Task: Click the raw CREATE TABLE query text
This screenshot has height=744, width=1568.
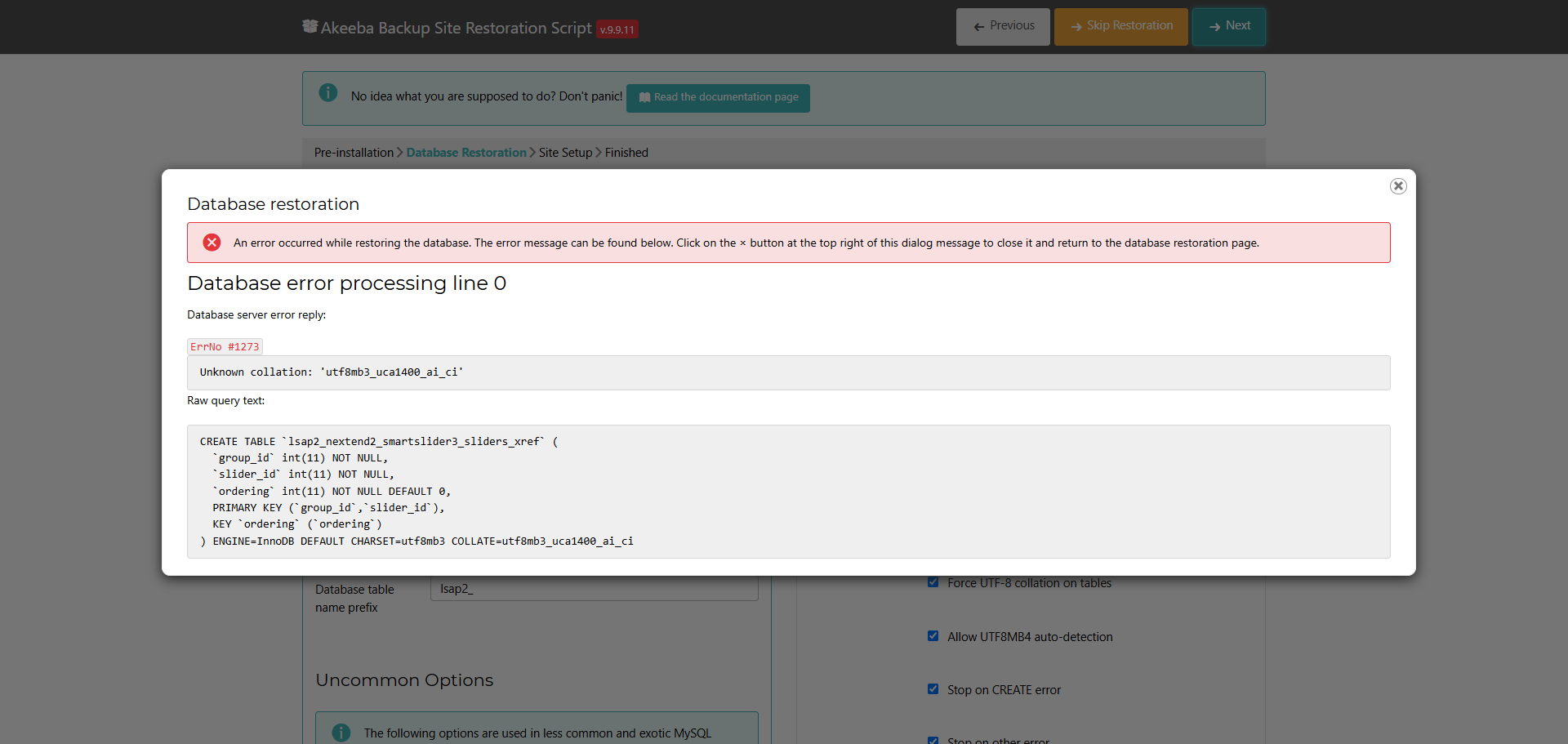Action: tap(789, 492)
